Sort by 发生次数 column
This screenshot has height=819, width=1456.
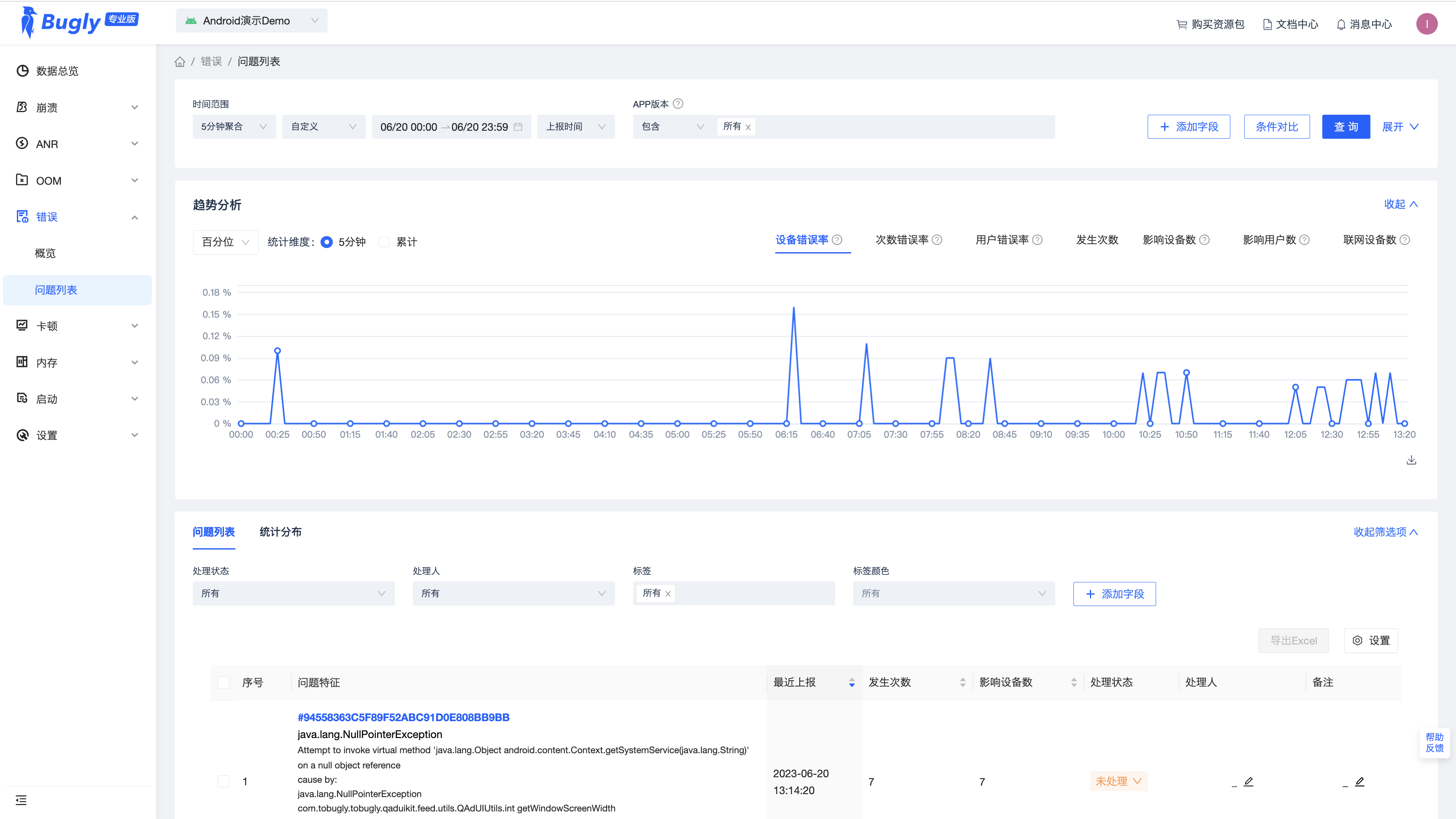[963, 683]
